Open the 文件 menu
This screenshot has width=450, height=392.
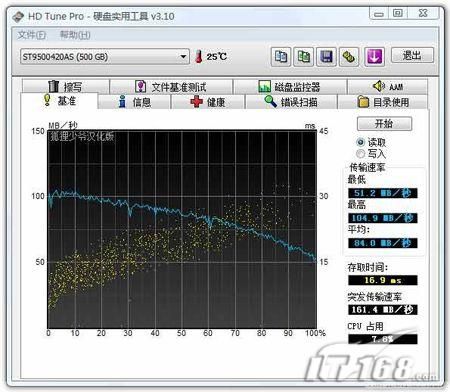coord(32,35)
